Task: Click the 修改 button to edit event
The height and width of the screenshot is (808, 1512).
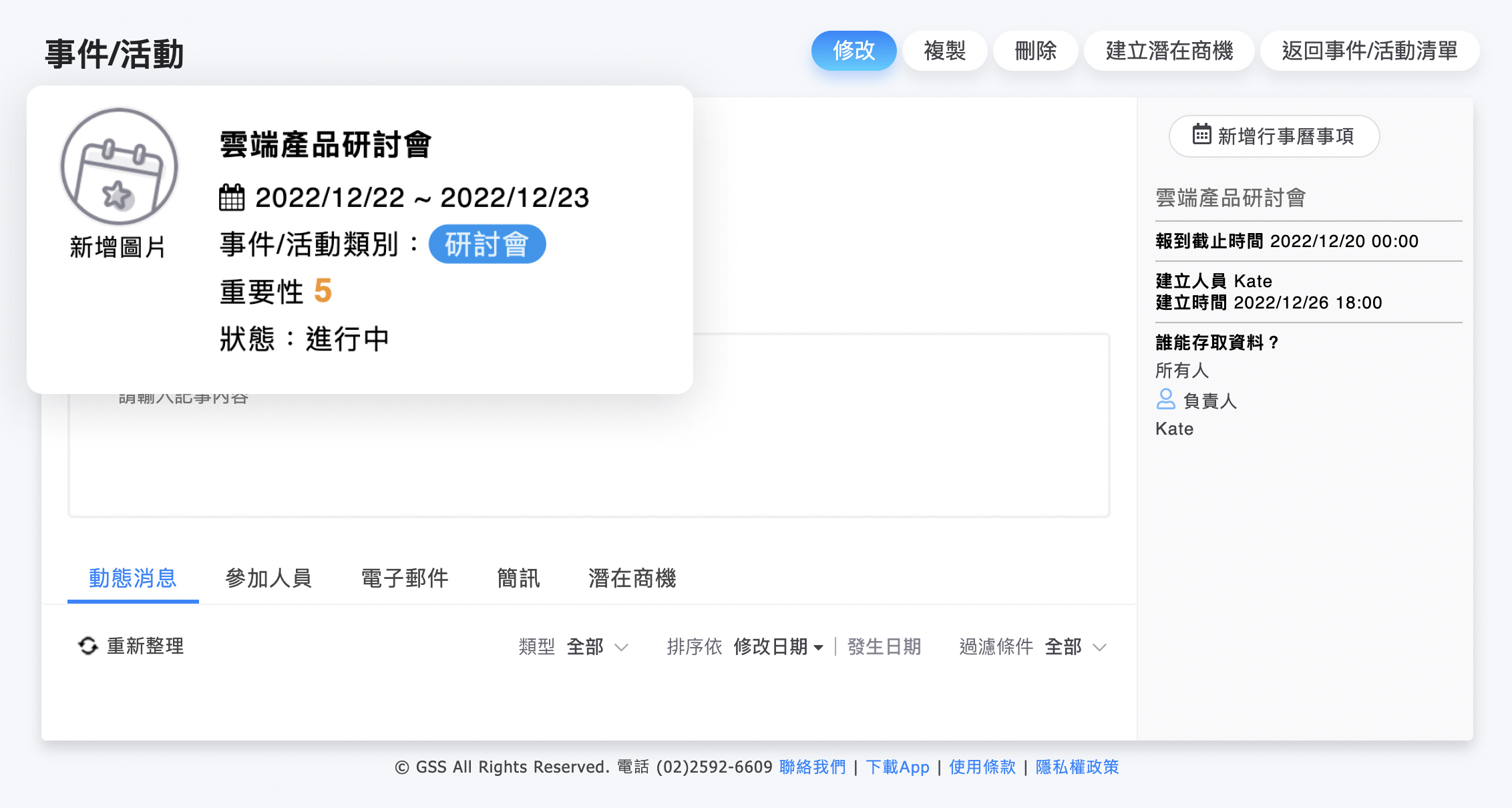Action: point(854,51)
